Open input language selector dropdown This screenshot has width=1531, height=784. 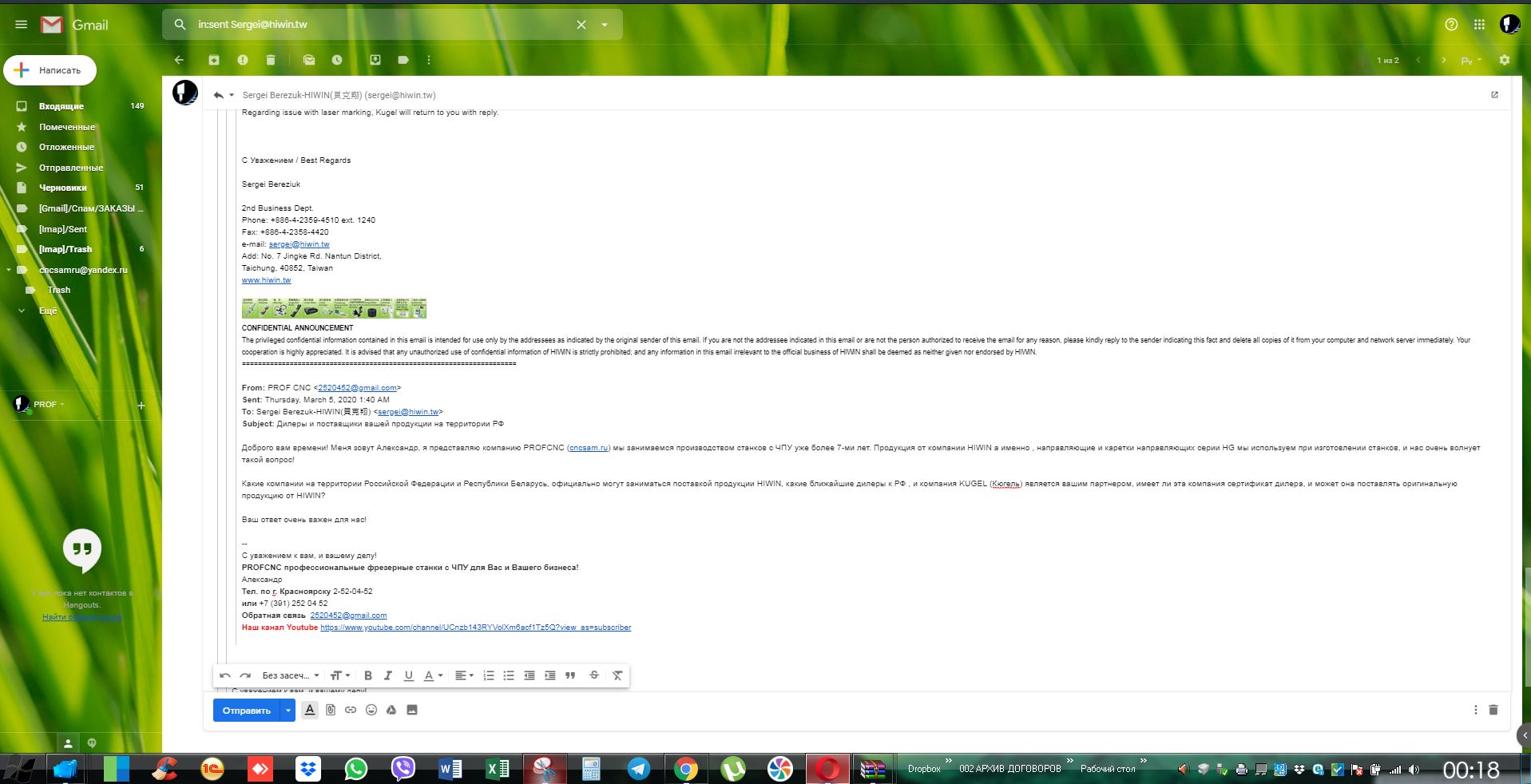coord(1471,61)
